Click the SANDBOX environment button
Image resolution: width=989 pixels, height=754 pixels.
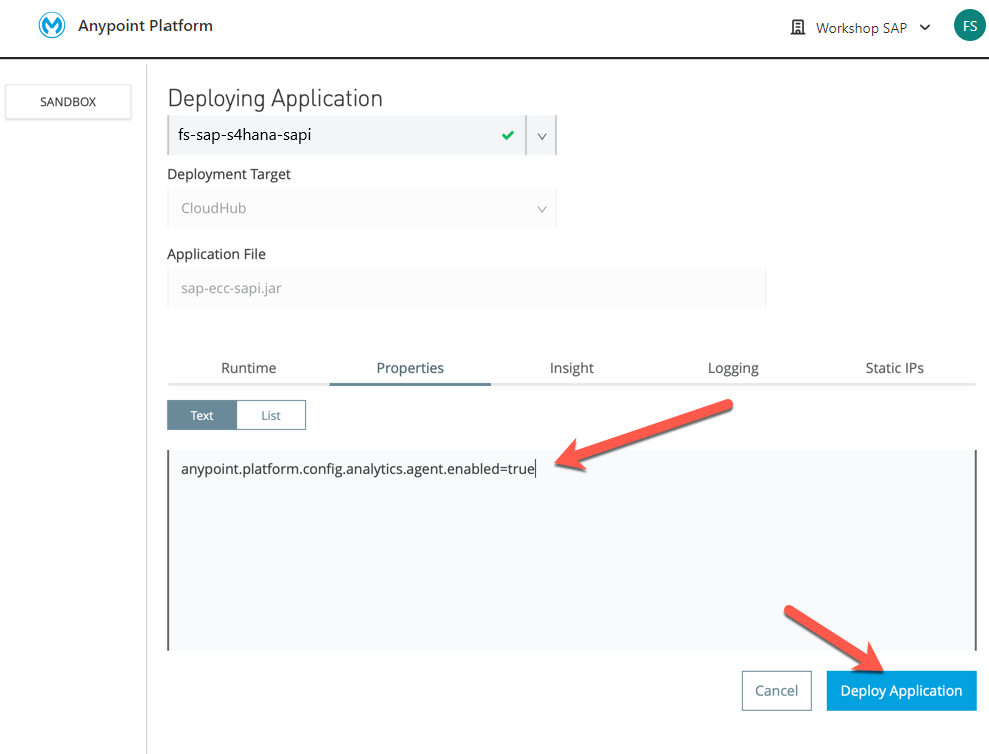(x=68, y=102)
